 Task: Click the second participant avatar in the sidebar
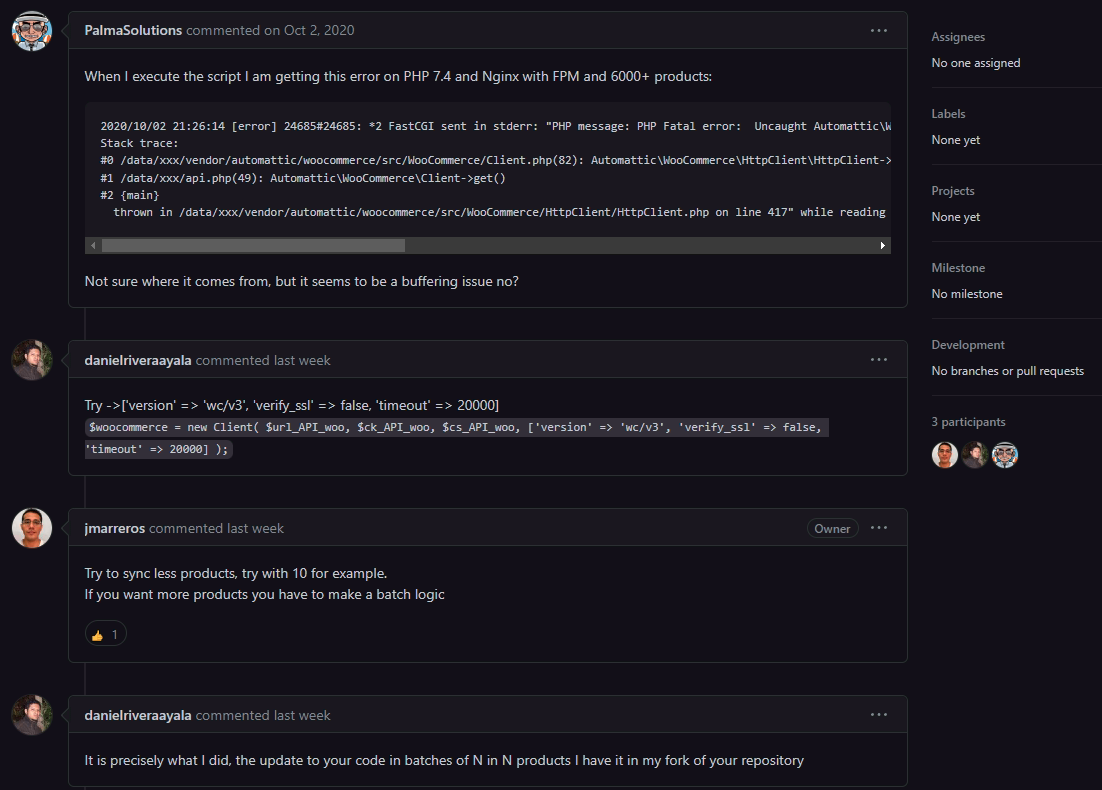click(974, 455)
